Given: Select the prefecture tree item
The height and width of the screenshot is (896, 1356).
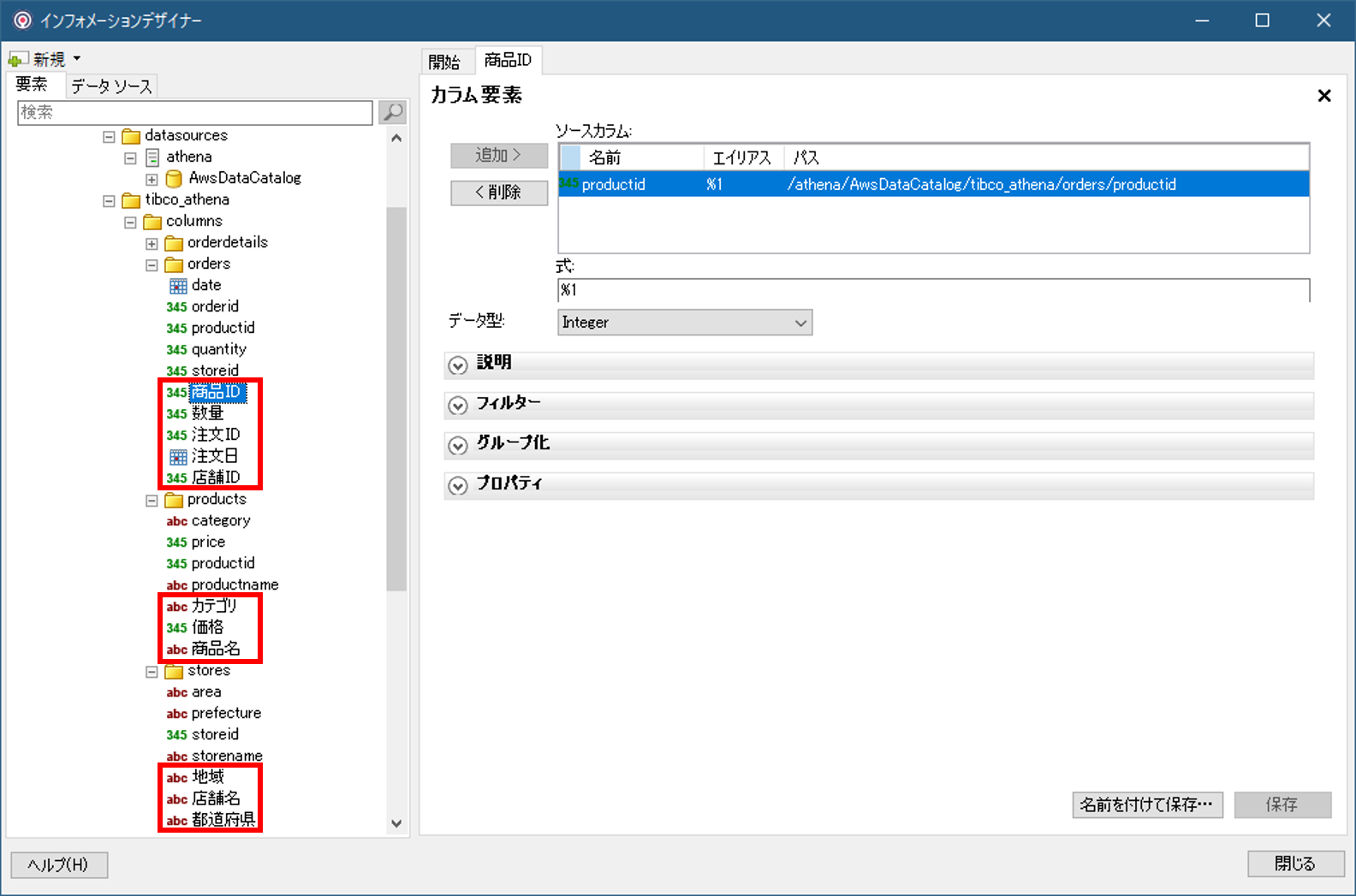Looking at the screenshot, I should tap(226, 713).
